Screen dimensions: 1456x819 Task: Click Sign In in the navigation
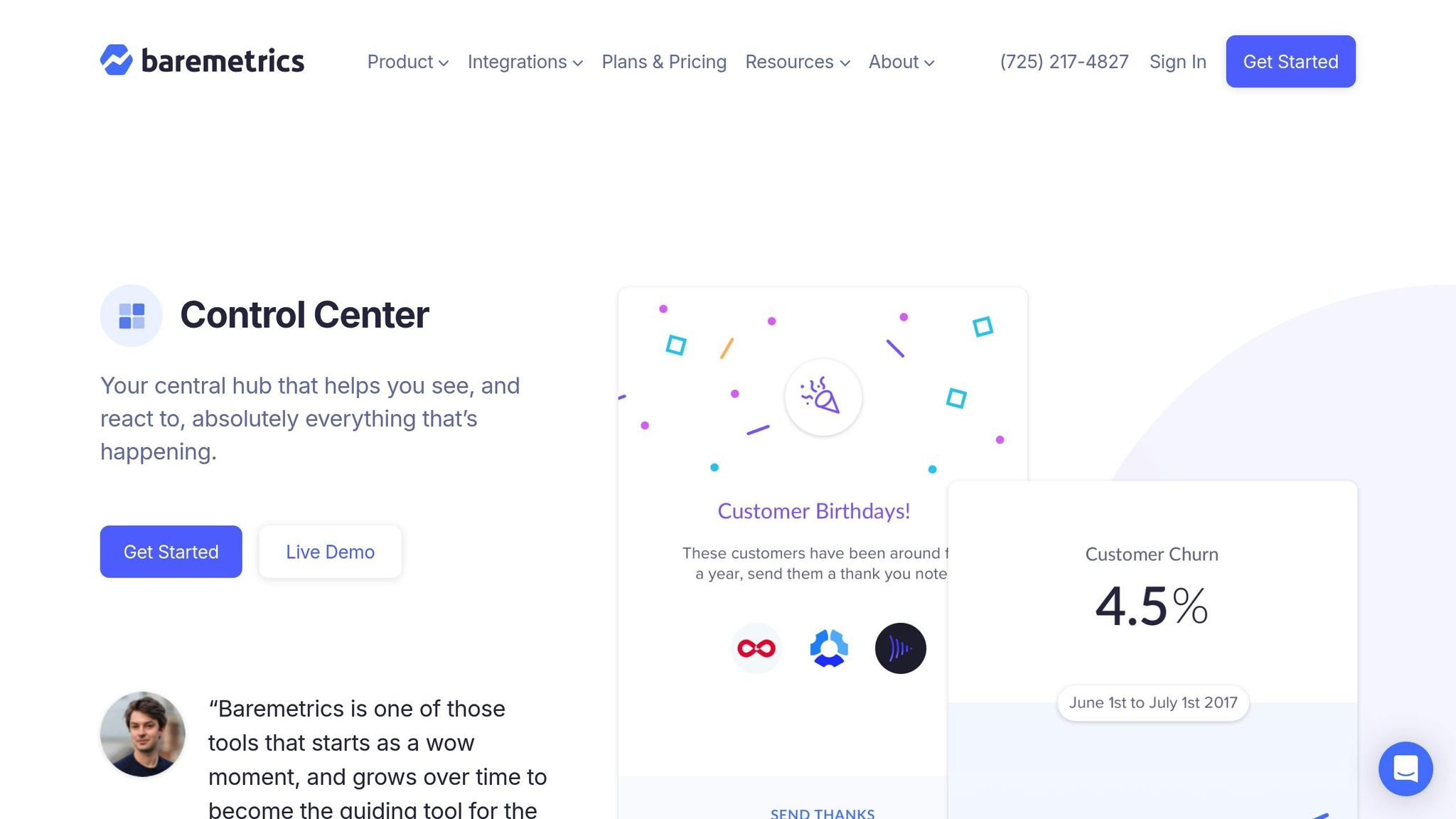click(x=1177, y=62)
